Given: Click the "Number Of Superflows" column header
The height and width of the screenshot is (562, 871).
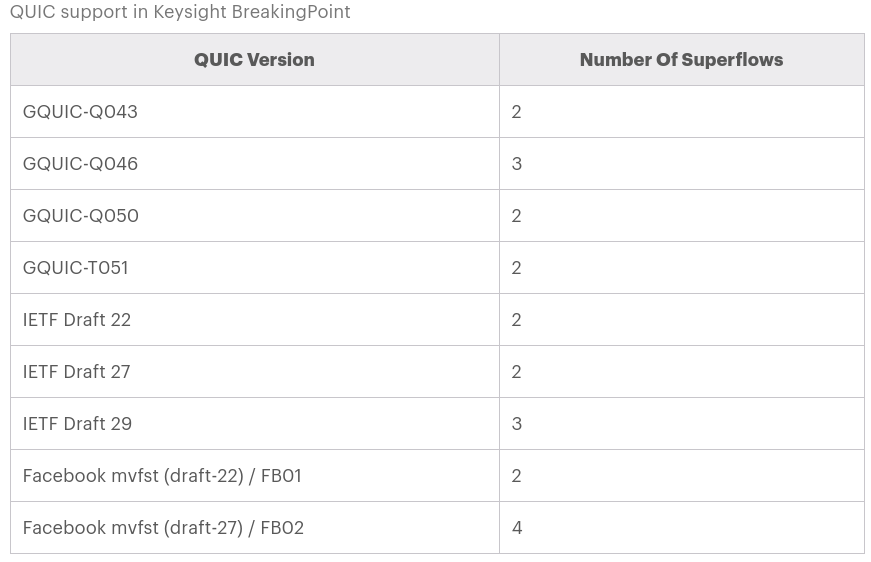Looking at the screenshot, I should tap(681, 60).
